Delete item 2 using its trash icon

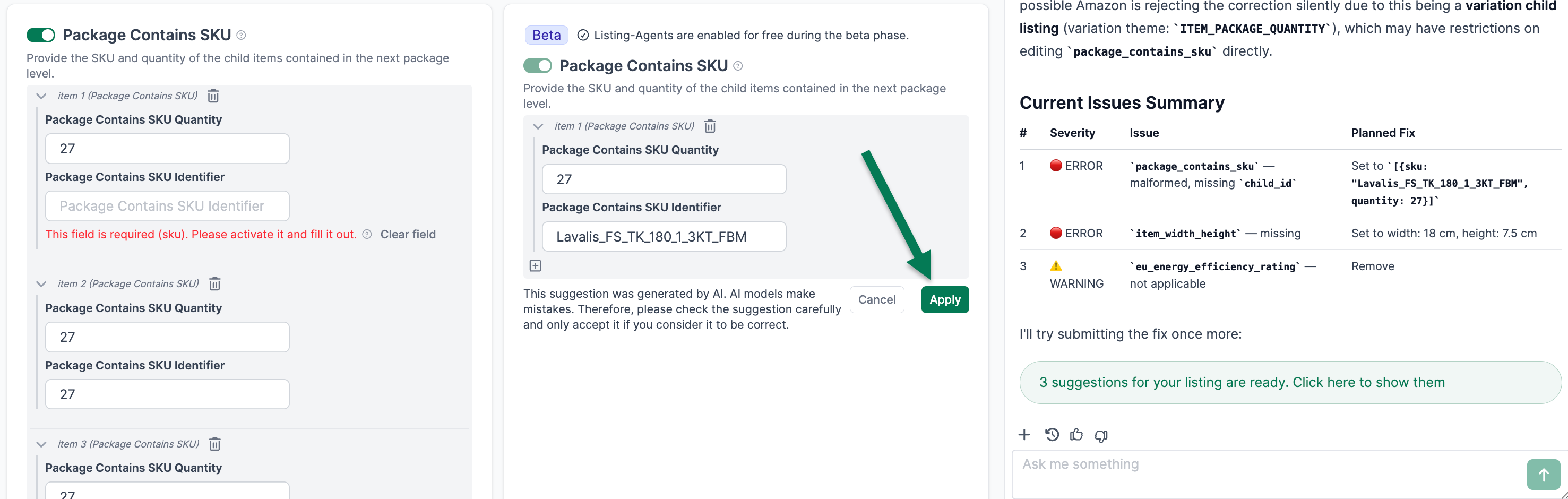point(214,283)
